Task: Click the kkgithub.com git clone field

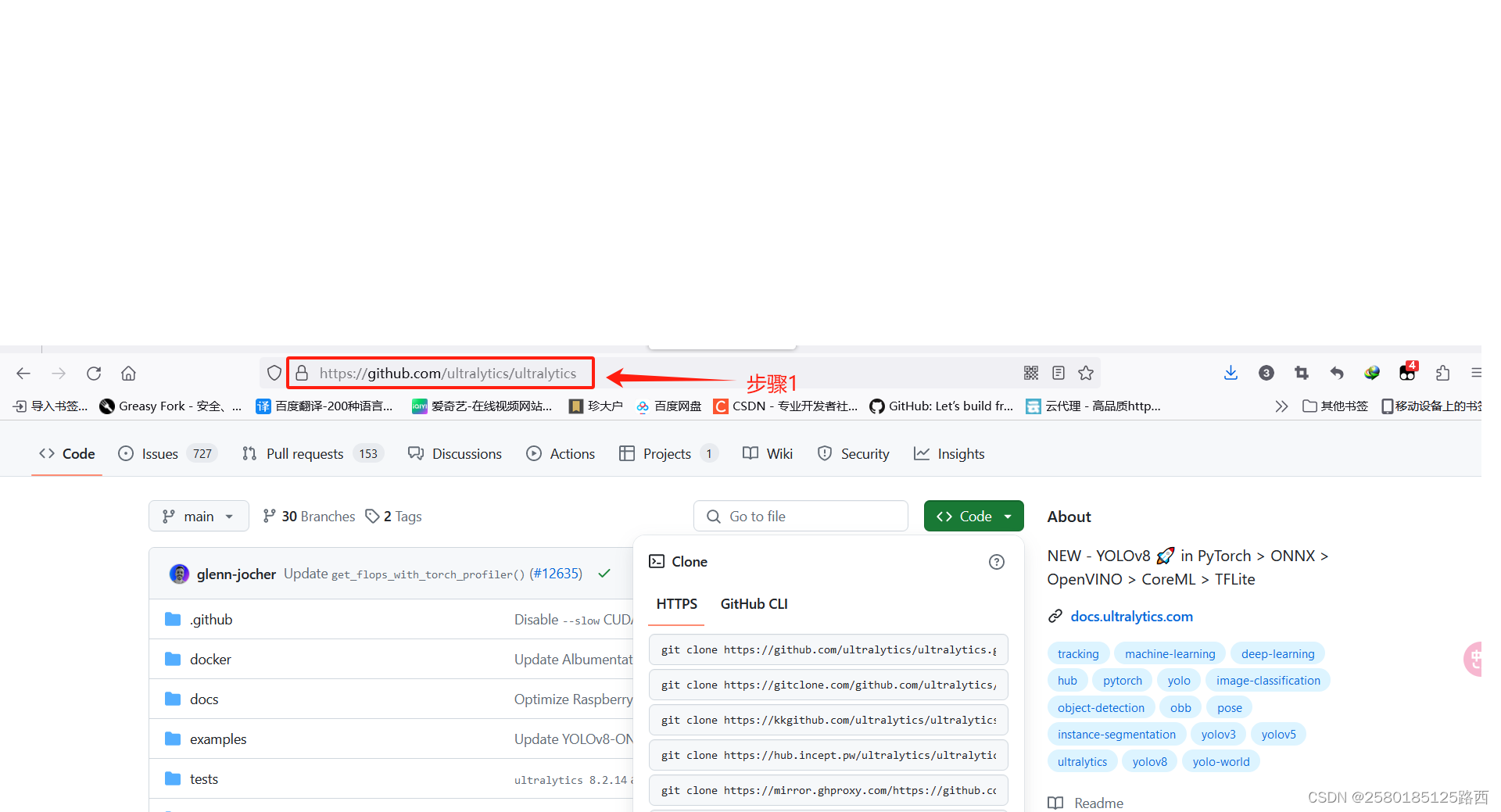Action: 829,721
